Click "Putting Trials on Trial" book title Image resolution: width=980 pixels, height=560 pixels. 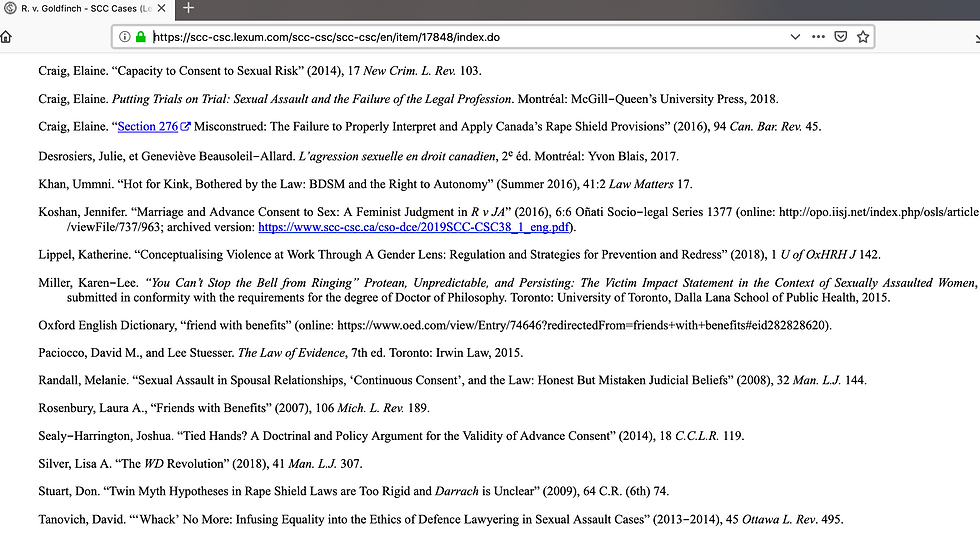point(311,99)
